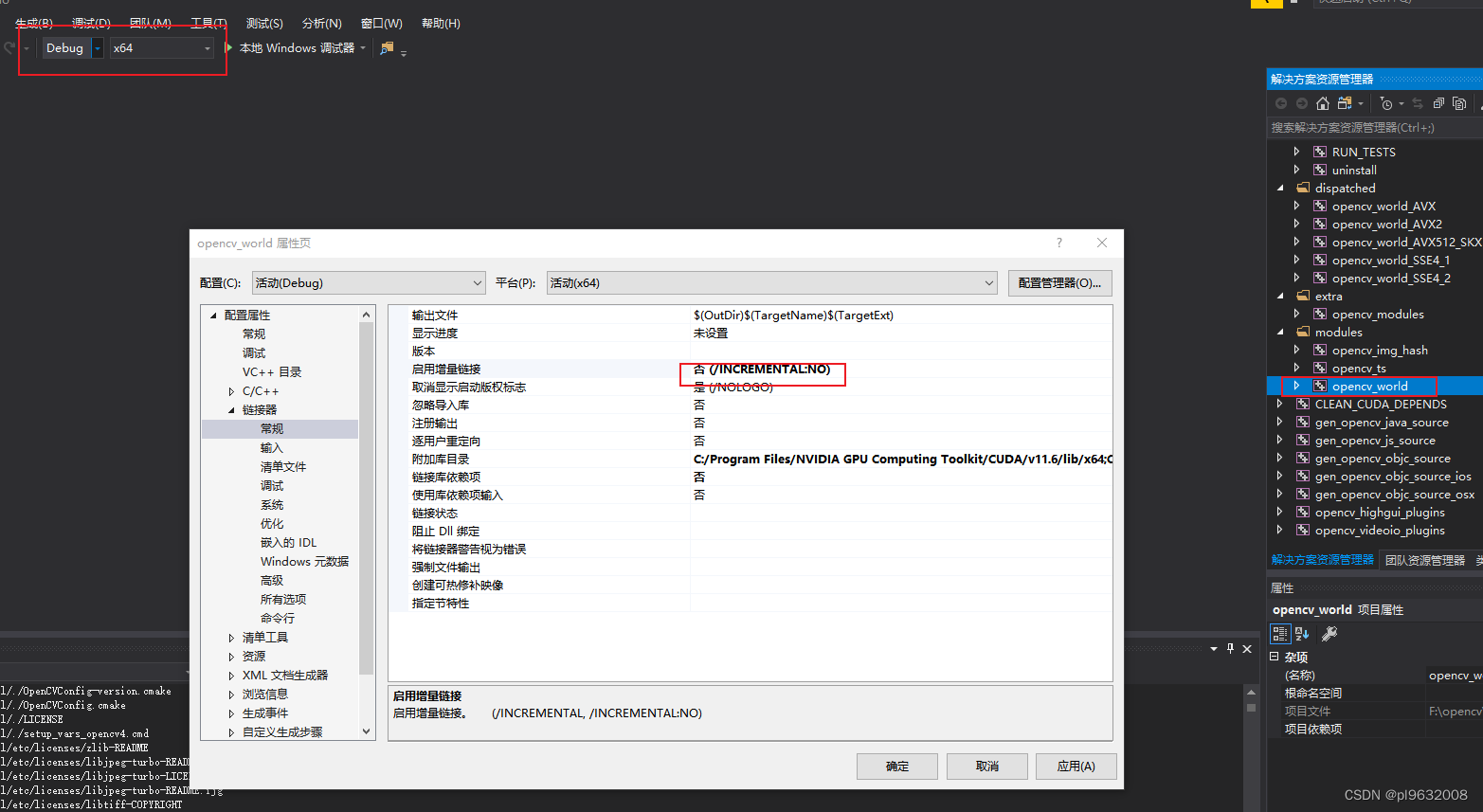
Task: Collapse the dispatched folder
Action: click(1280, 188)
